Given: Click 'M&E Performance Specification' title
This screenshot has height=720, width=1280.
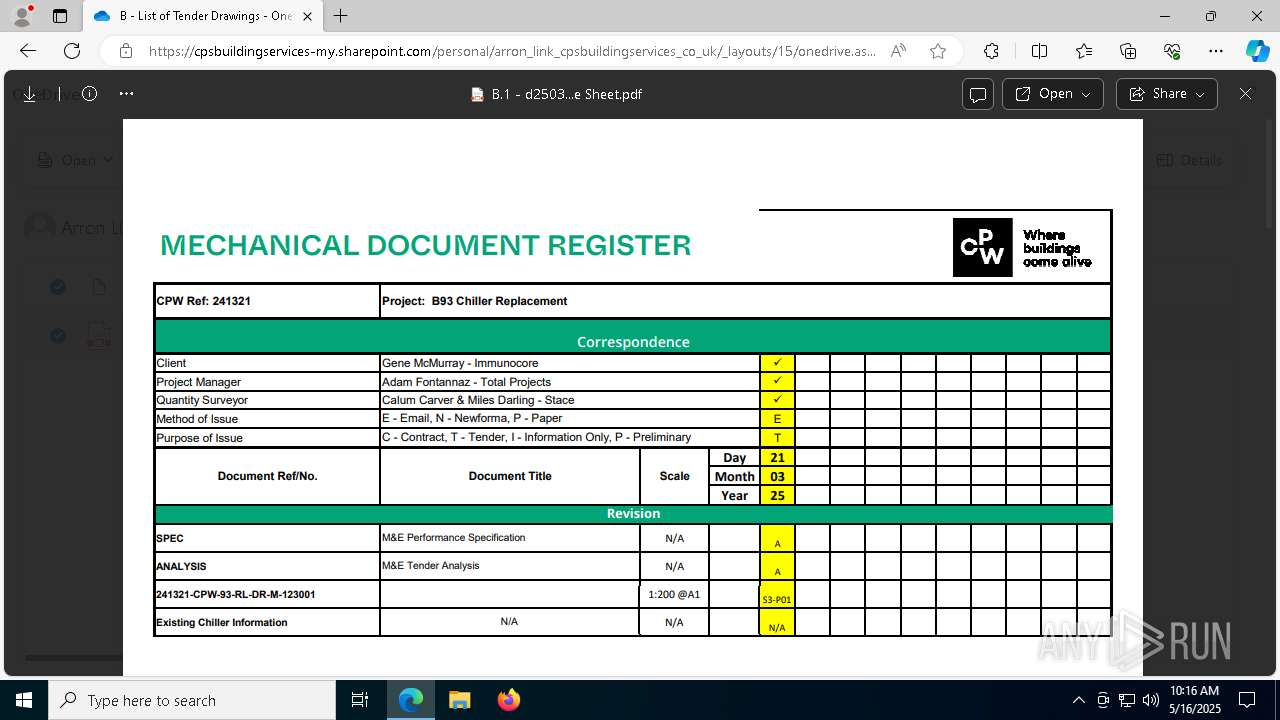Looking at the screenshot, I should pyautogui.click(x=453, y=538).
